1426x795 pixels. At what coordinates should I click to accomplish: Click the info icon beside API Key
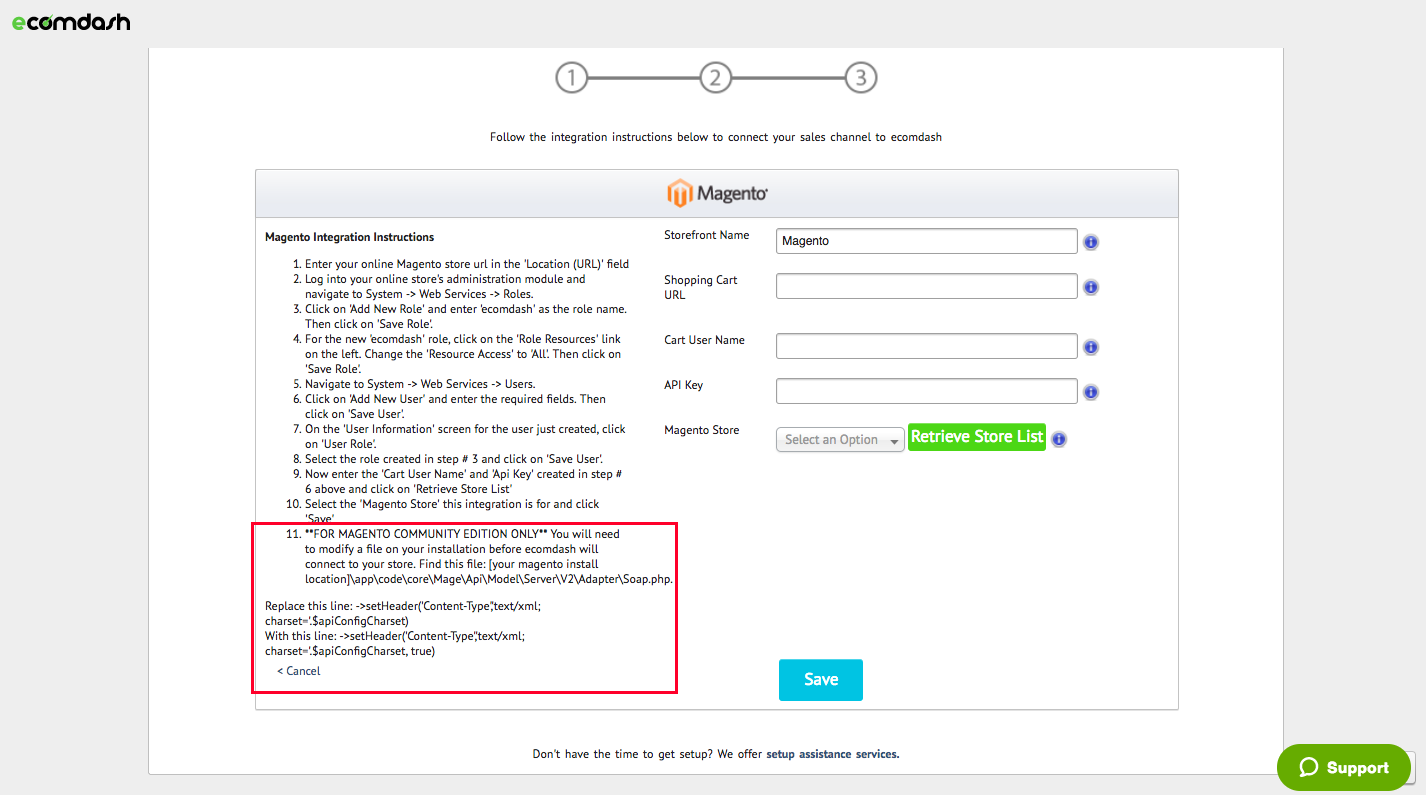[x=1091, y=392]
